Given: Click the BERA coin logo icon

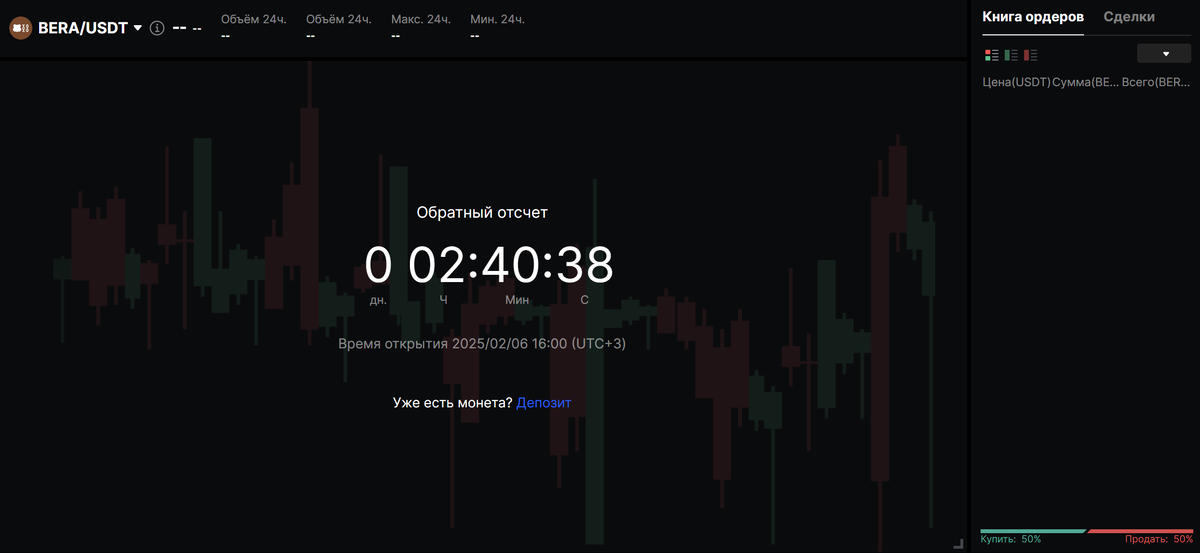Looking at the screenshot, I should pos(21,28).
